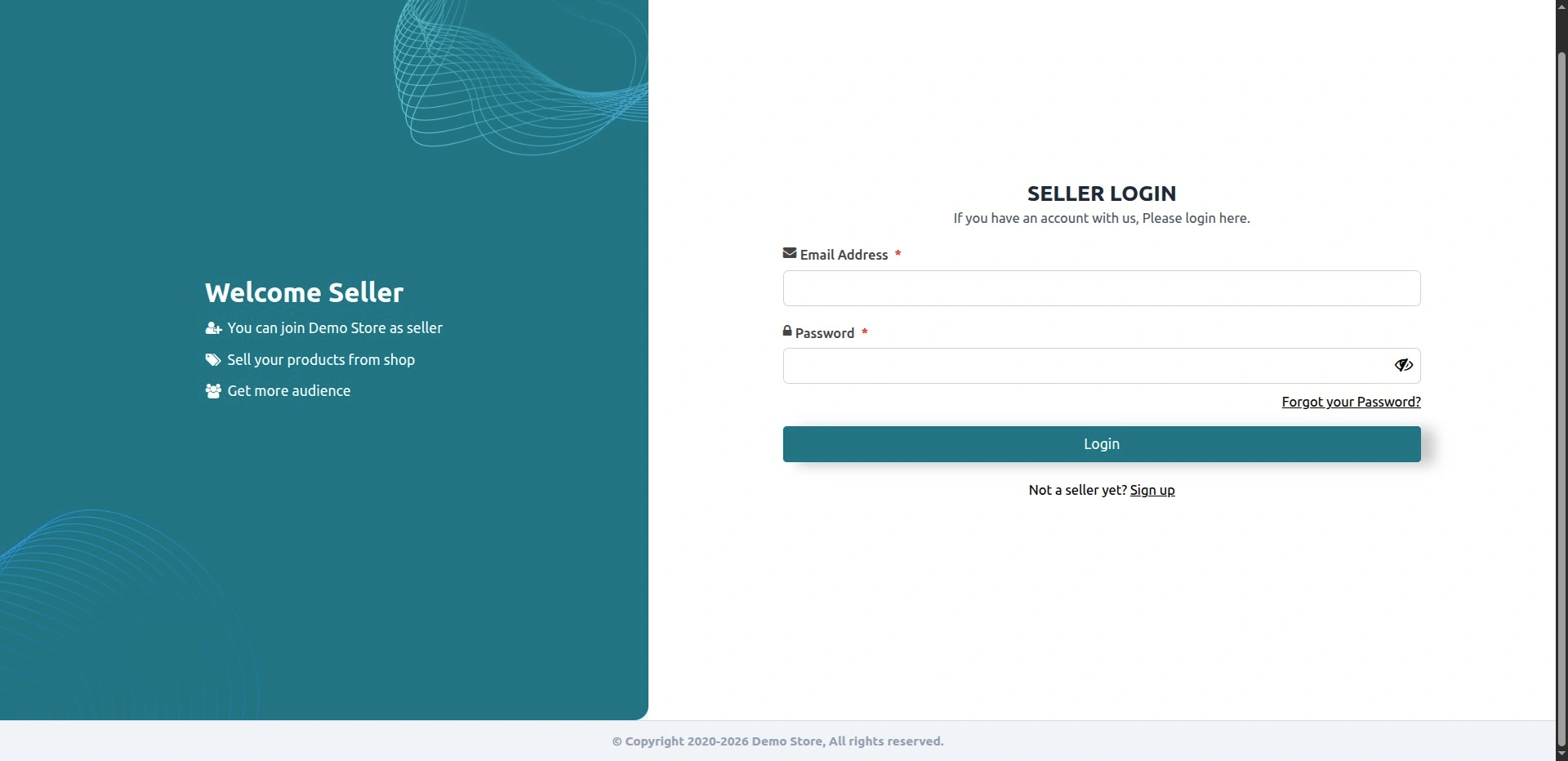Click the copyright footer text
1568x761 pixels.
778,741
